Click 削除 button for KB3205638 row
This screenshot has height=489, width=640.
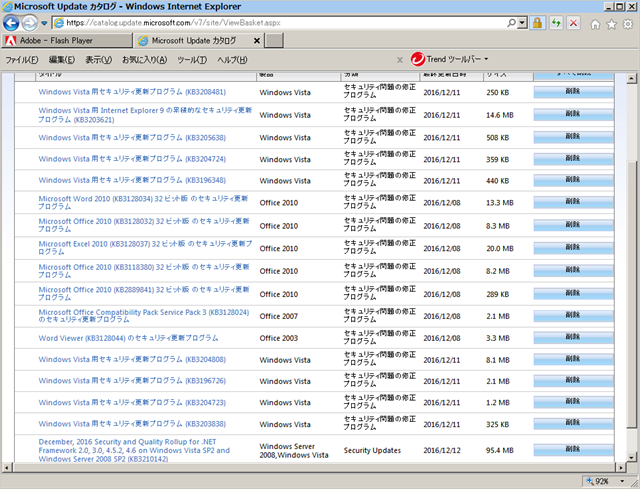point(573,137)
